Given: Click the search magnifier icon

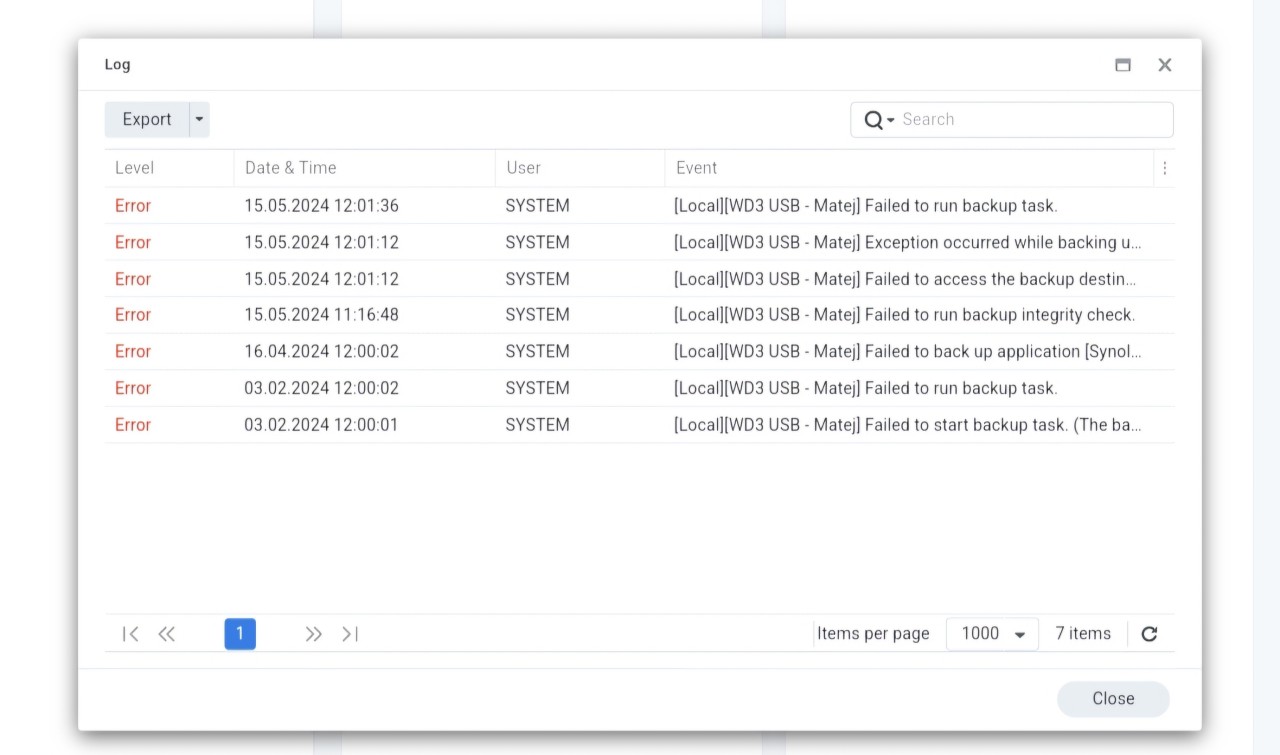Looking at the screenshot, I should click(x=869, y=119).
